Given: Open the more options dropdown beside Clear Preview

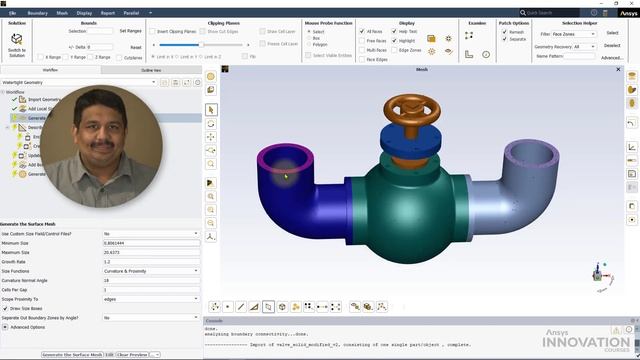Looking at the screenshot, I should point(156,355).
